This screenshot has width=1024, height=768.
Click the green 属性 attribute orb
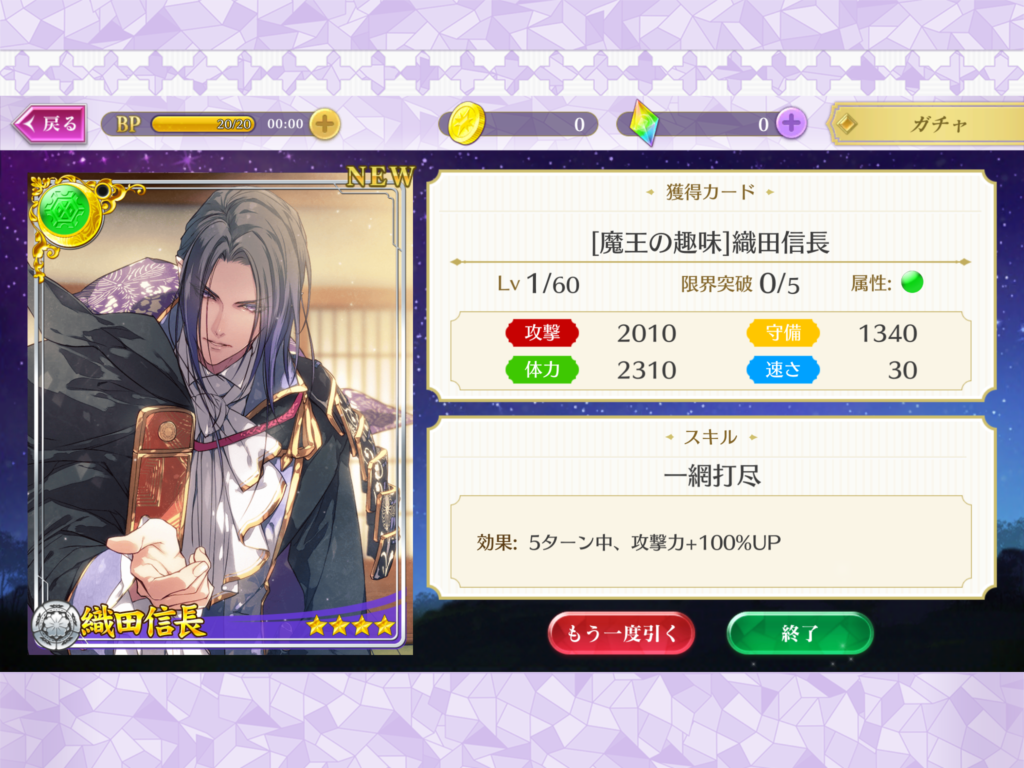[912, 282]
